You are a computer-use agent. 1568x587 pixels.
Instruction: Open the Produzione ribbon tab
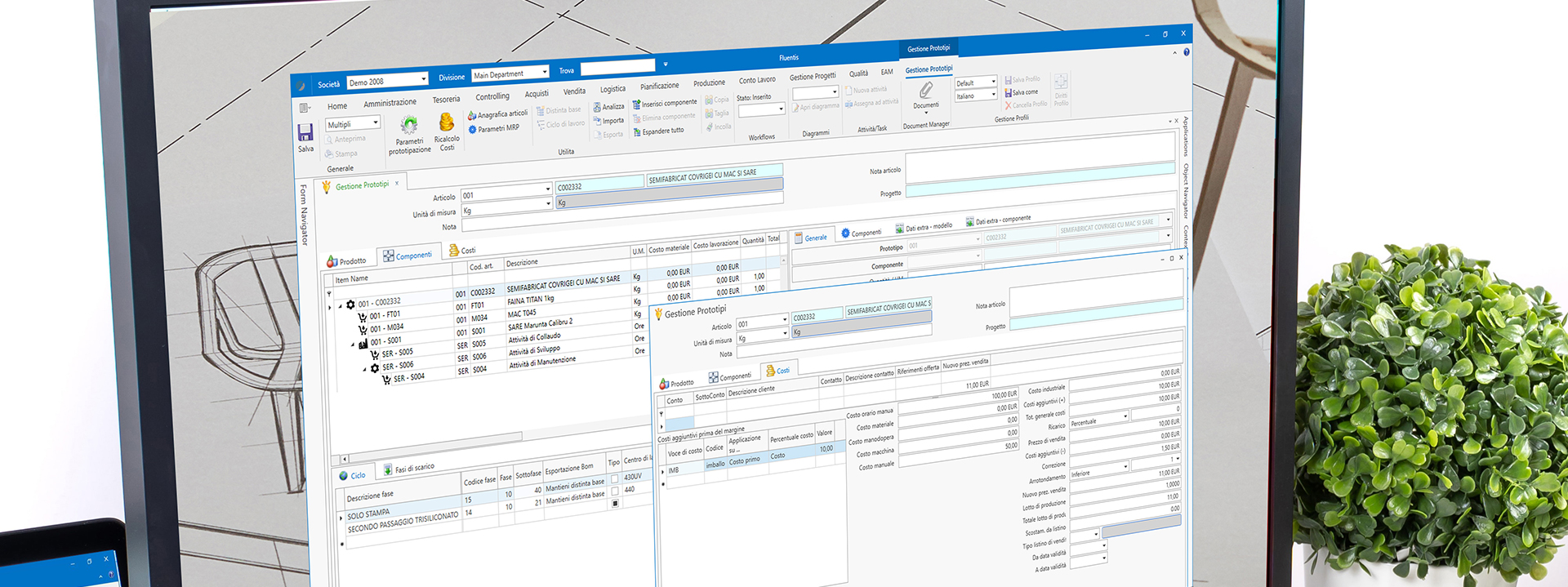709,83
